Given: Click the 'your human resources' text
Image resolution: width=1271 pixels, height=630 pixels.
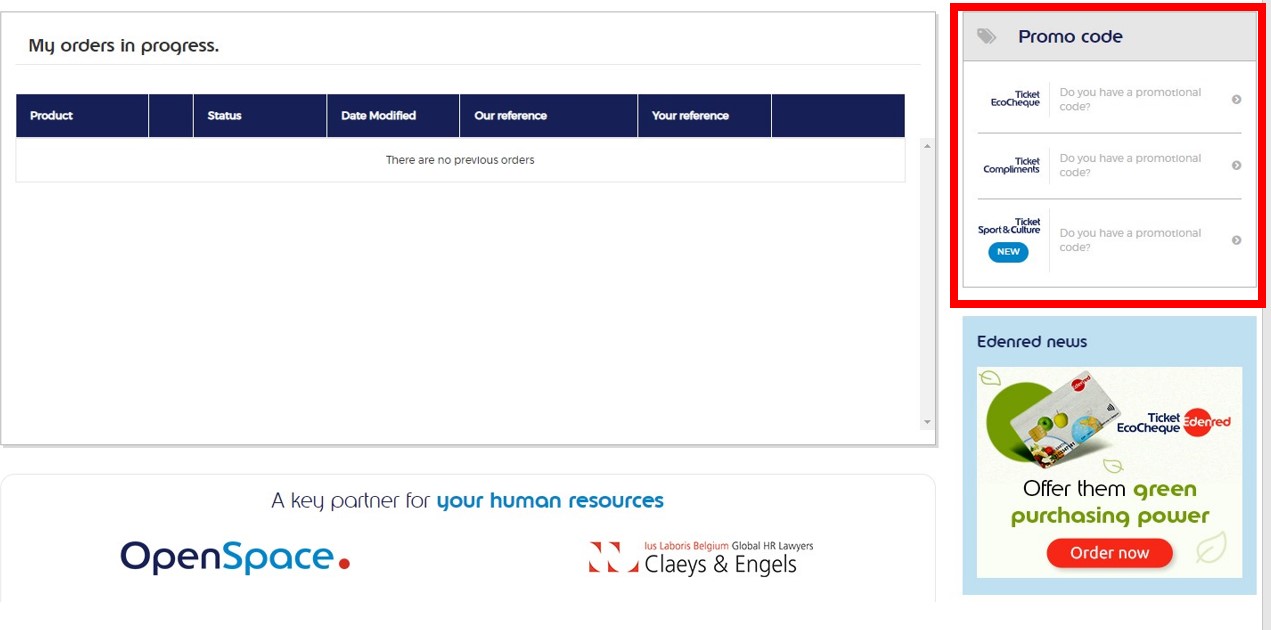Looking at the screenshot, I should 550,500.
